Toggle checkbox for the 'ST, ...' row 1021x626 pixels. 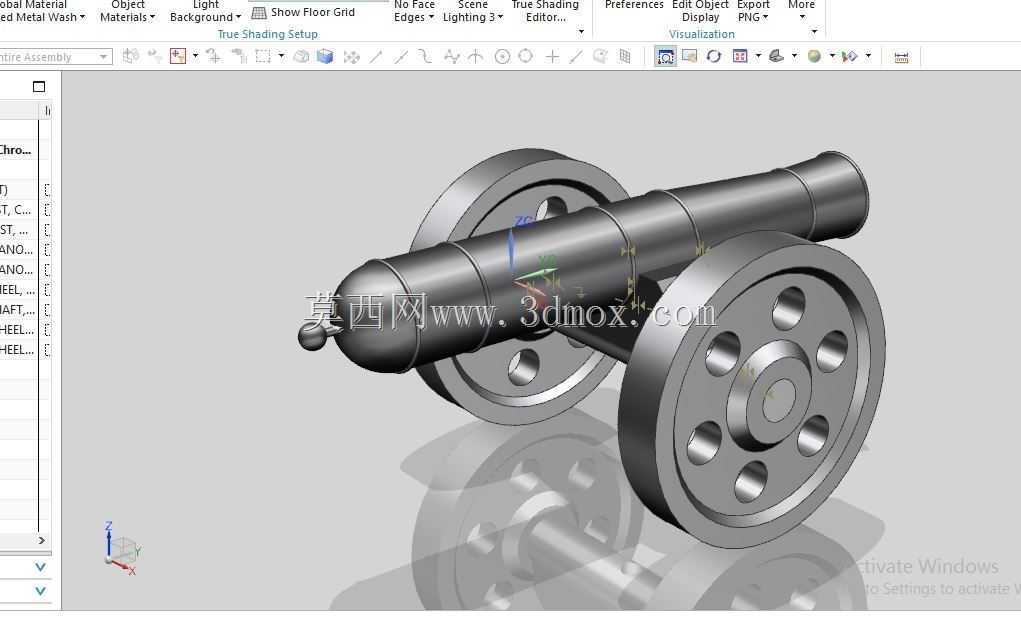point(47,230)
